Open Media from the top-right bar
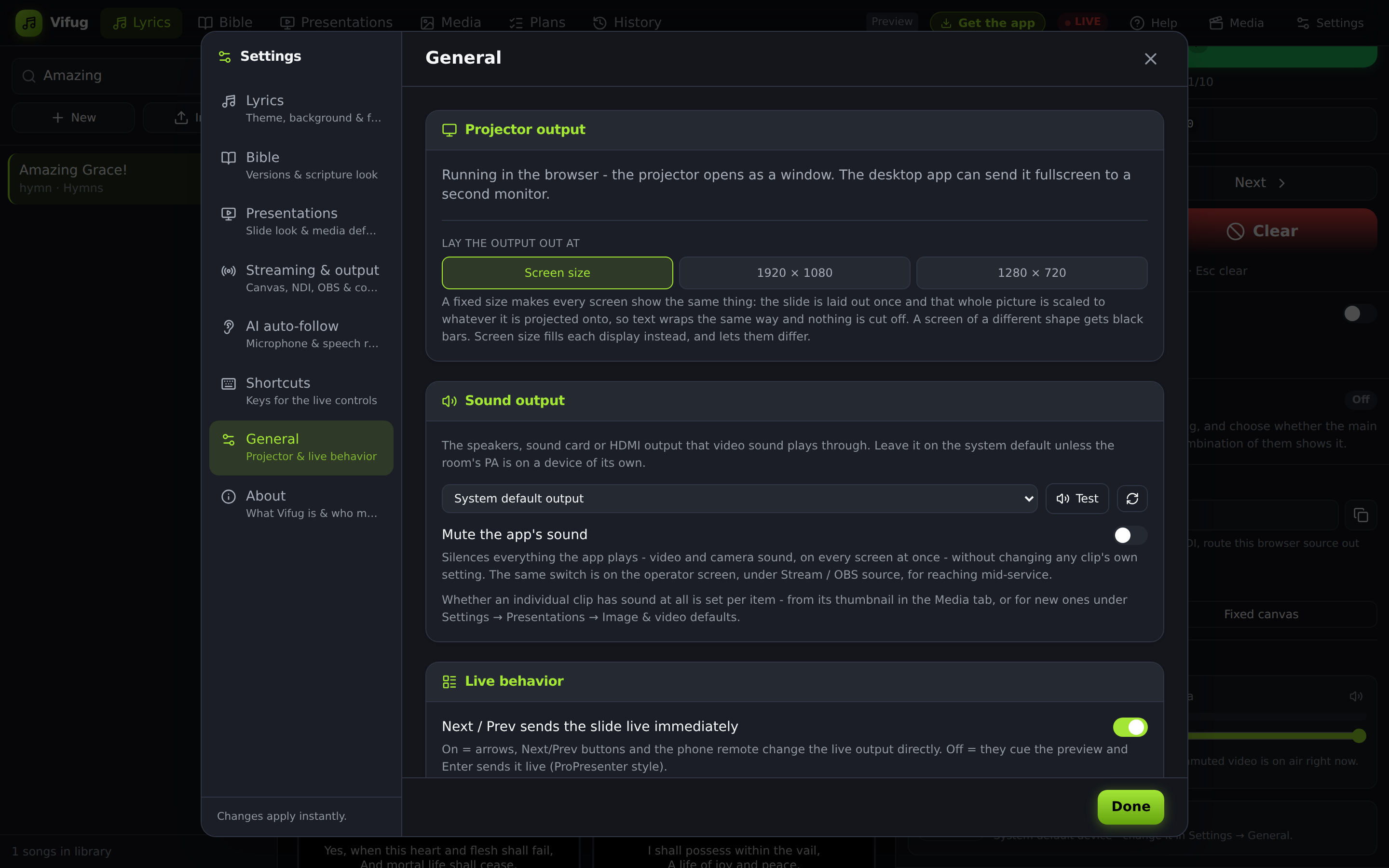Screen dimensions: 1389x868 tap(1236, 23)
